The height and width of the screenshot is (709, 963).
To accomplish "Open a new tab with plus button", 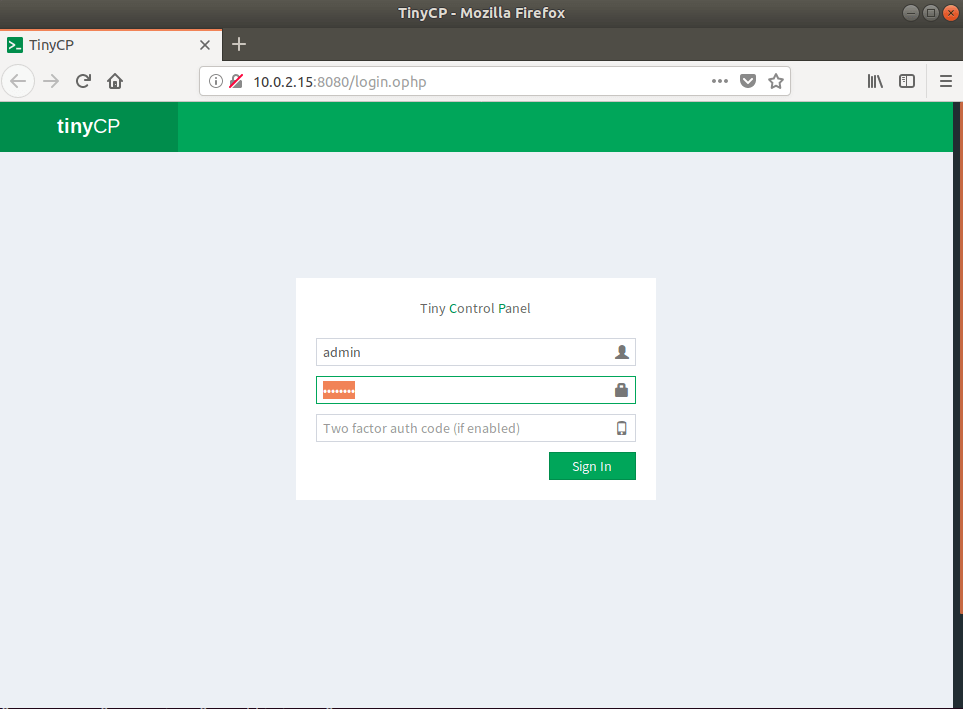I will coord(239,45).
